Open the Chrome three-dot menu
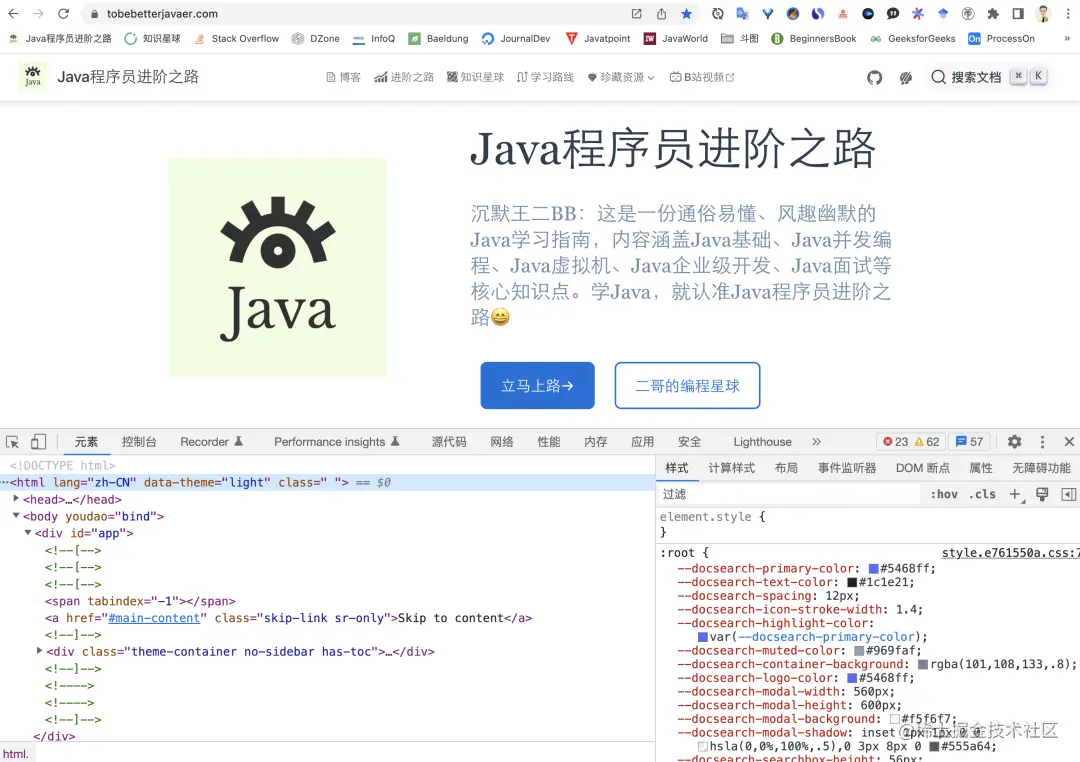The image size is (1080, 762). [x=1068, y=14]
